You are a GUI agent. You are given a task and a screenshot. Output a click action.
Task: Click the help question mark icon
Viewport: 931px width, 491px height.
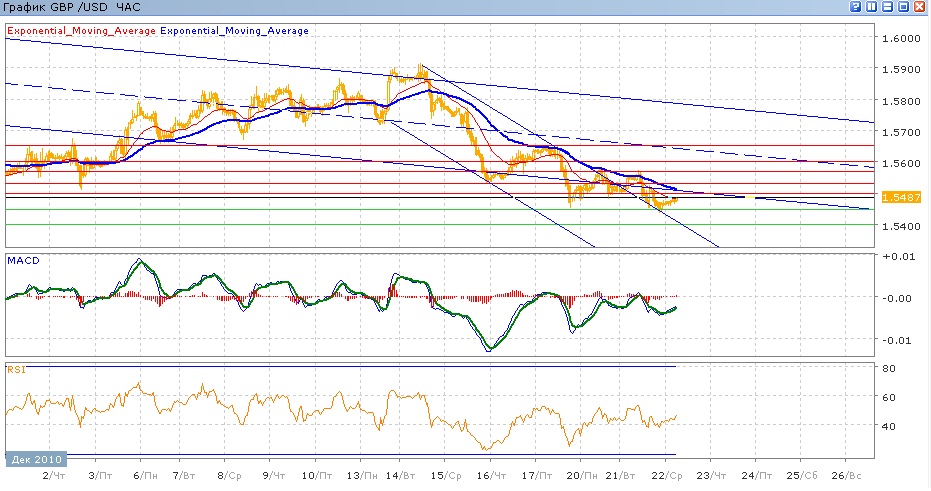click(x=856, y=7)
